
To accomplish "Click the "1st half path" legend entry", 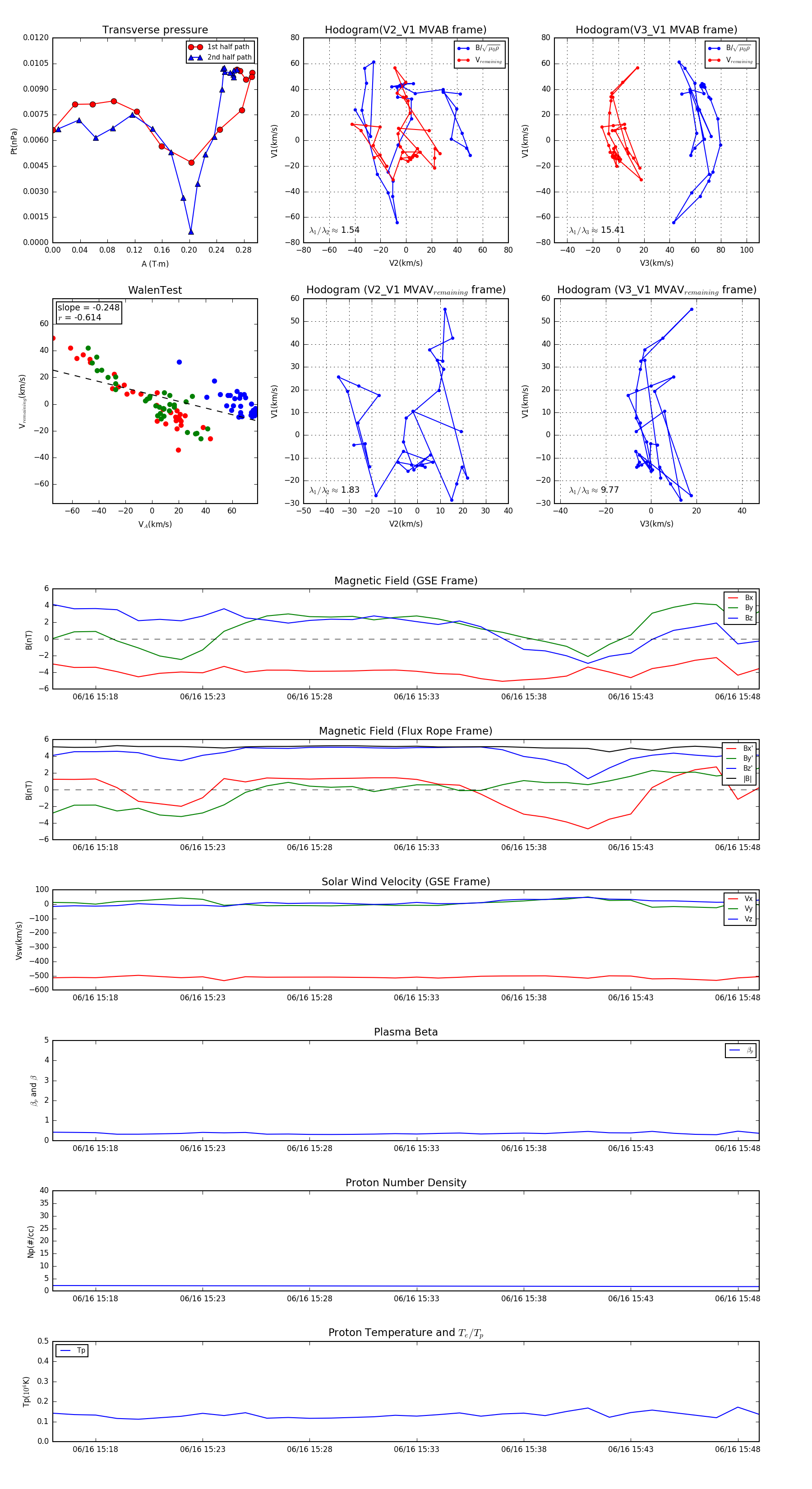I will (x=220, y=47).
